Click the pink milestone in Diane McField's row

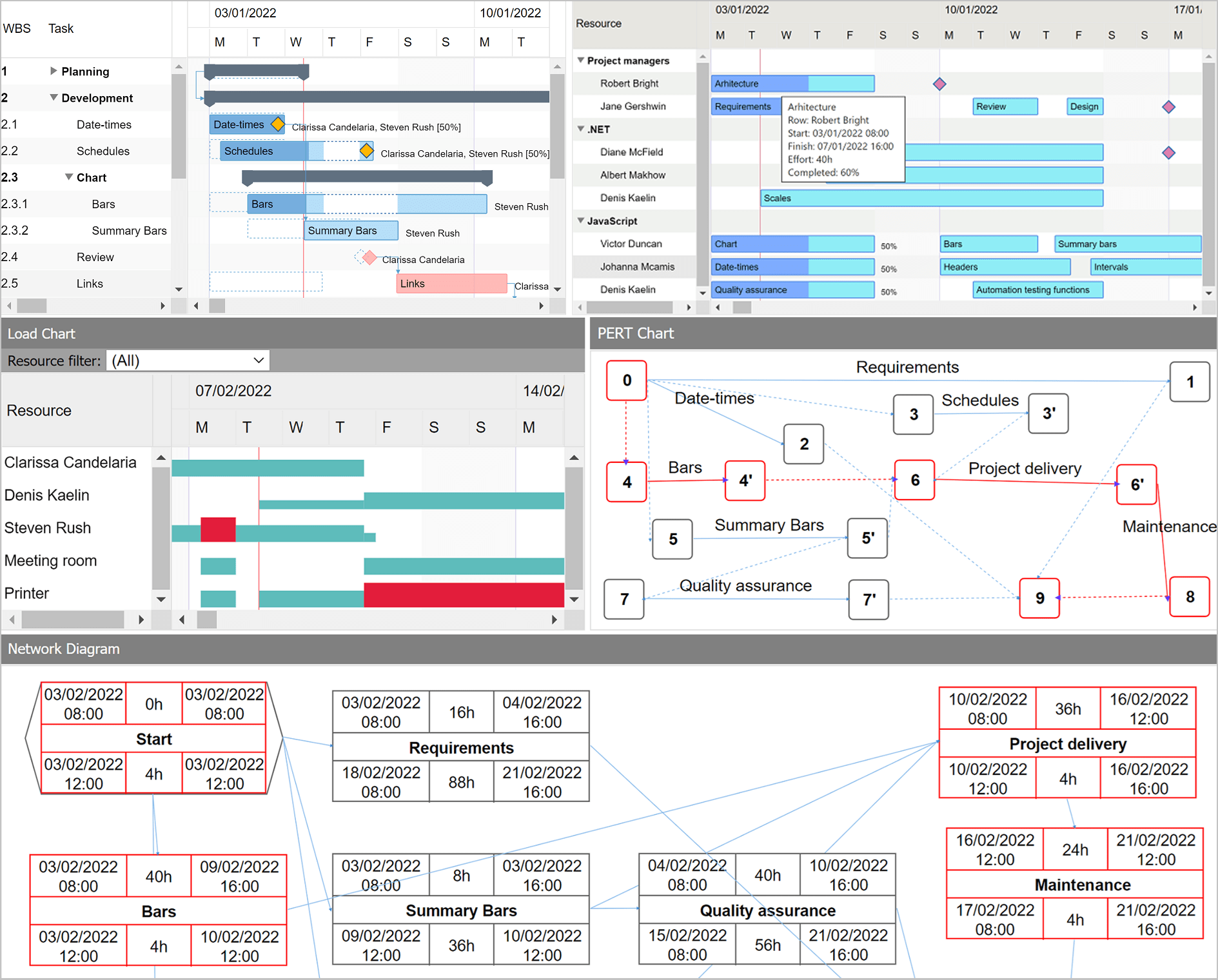[x=1168, y=152]
